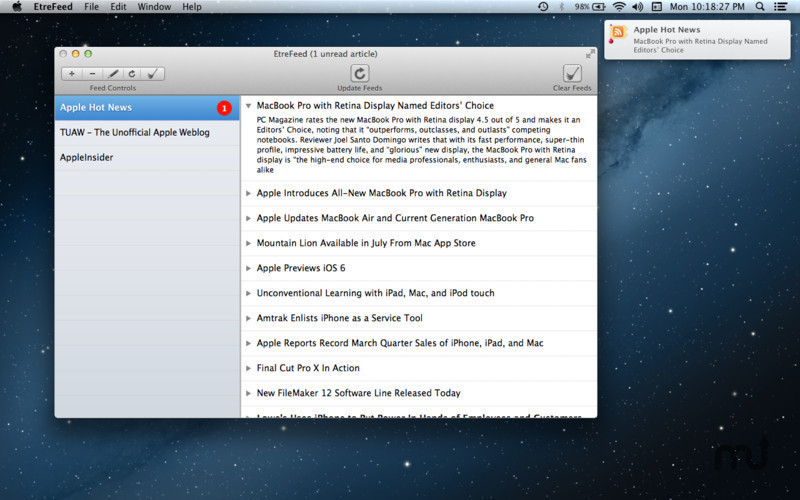The width and height of the screenshot is (800, 500).
Task: Expand New FileMaker 12 Software Line article
Action: coord(248,393)
